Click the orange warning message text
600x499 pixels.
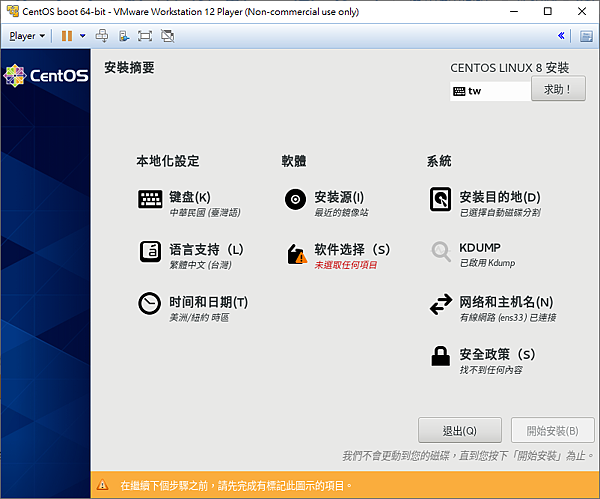click(x=236, y=486)
